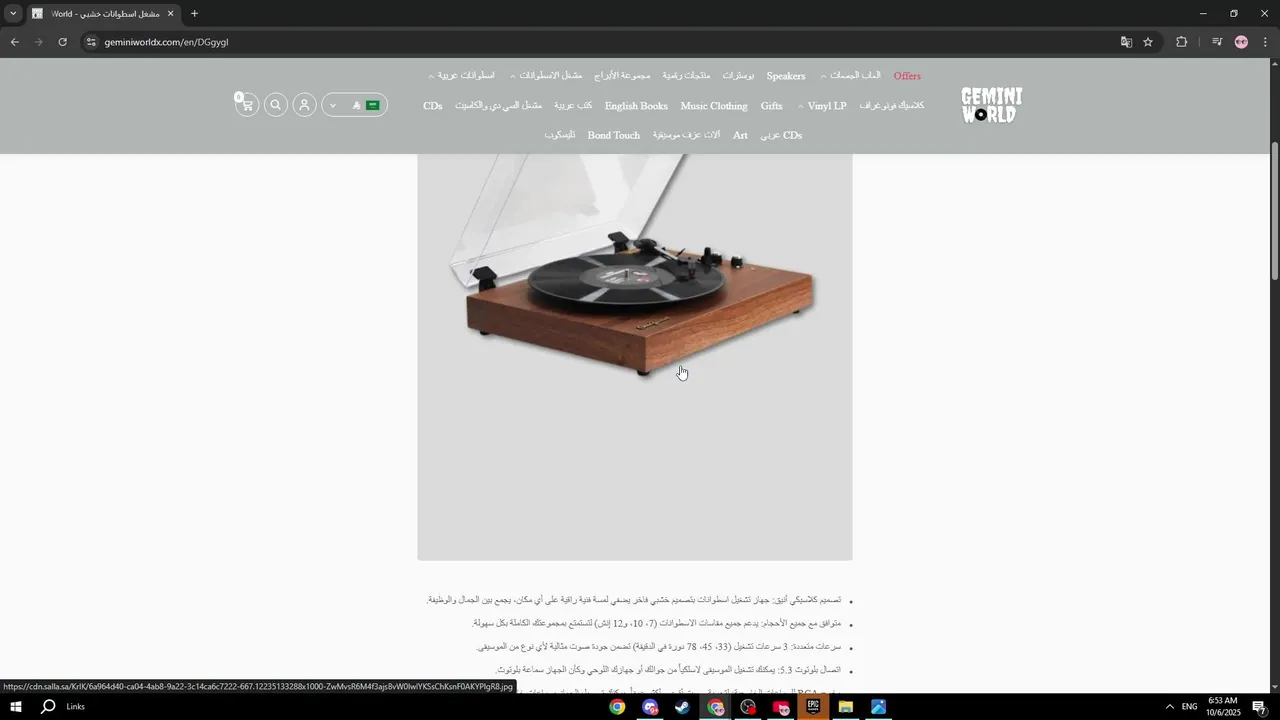
Task: Open the مجموعة الأبراج category
Action: coord(622,76)
